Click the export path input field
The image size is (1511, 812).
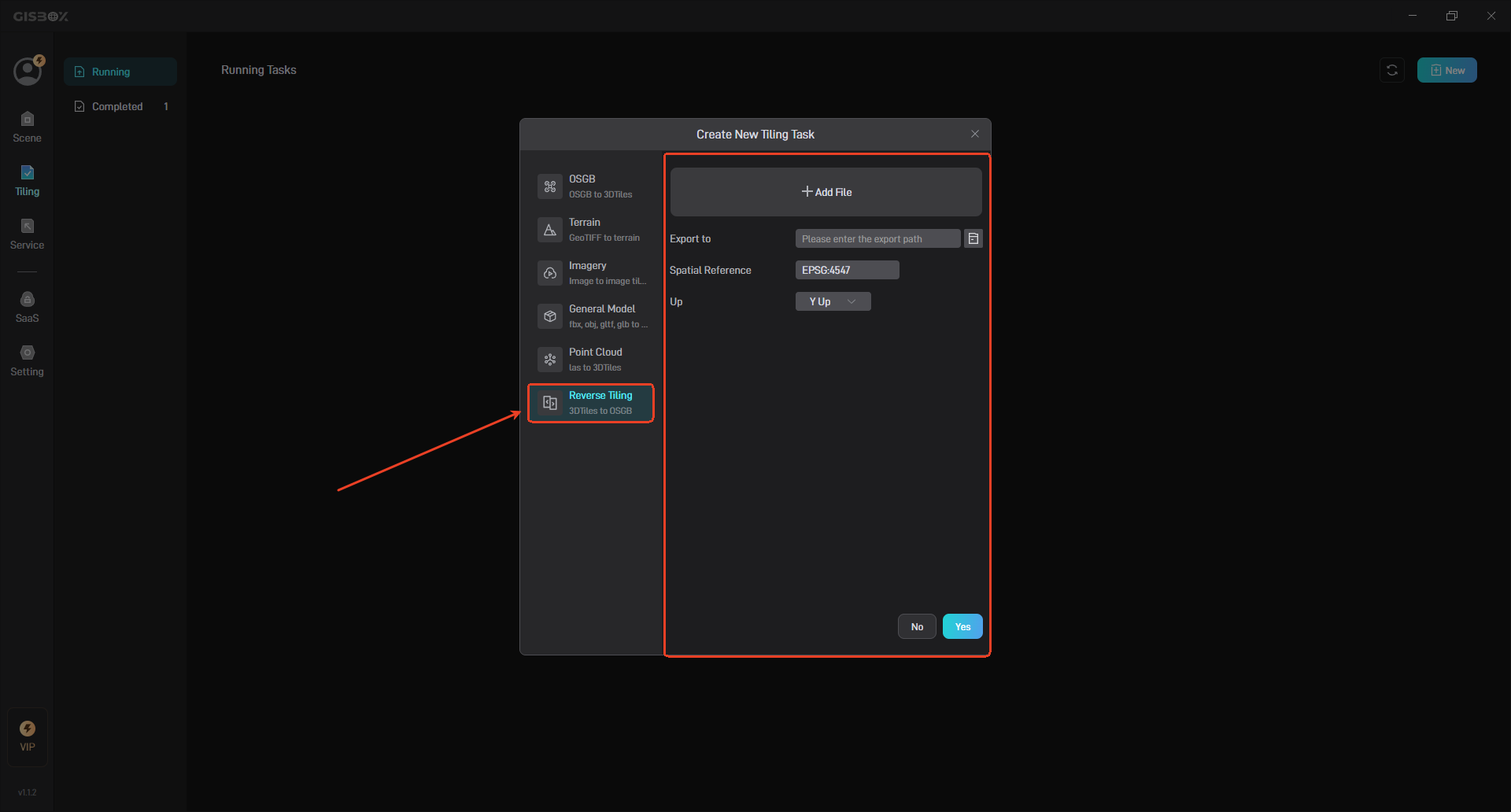[x=877, y=238]
